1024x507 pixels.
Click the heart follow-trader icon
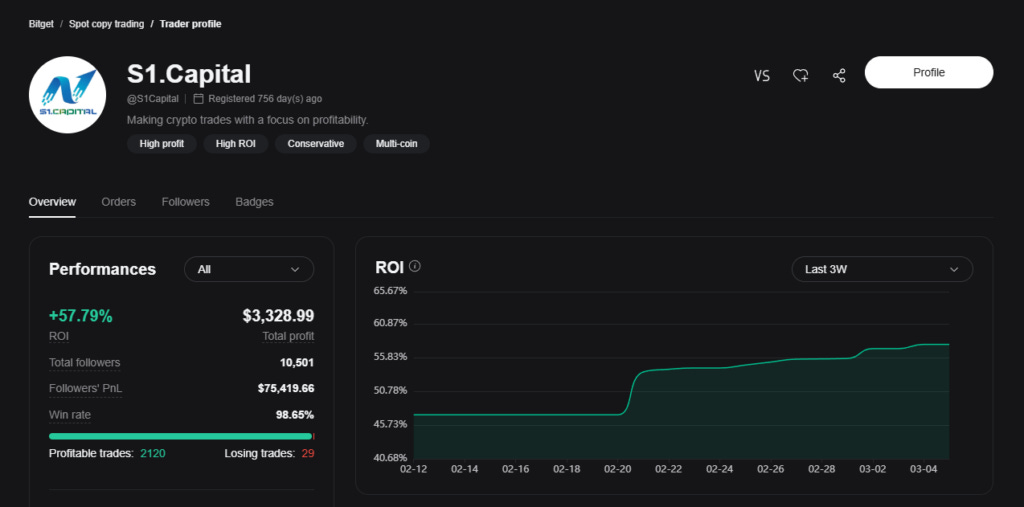(801, 76)
